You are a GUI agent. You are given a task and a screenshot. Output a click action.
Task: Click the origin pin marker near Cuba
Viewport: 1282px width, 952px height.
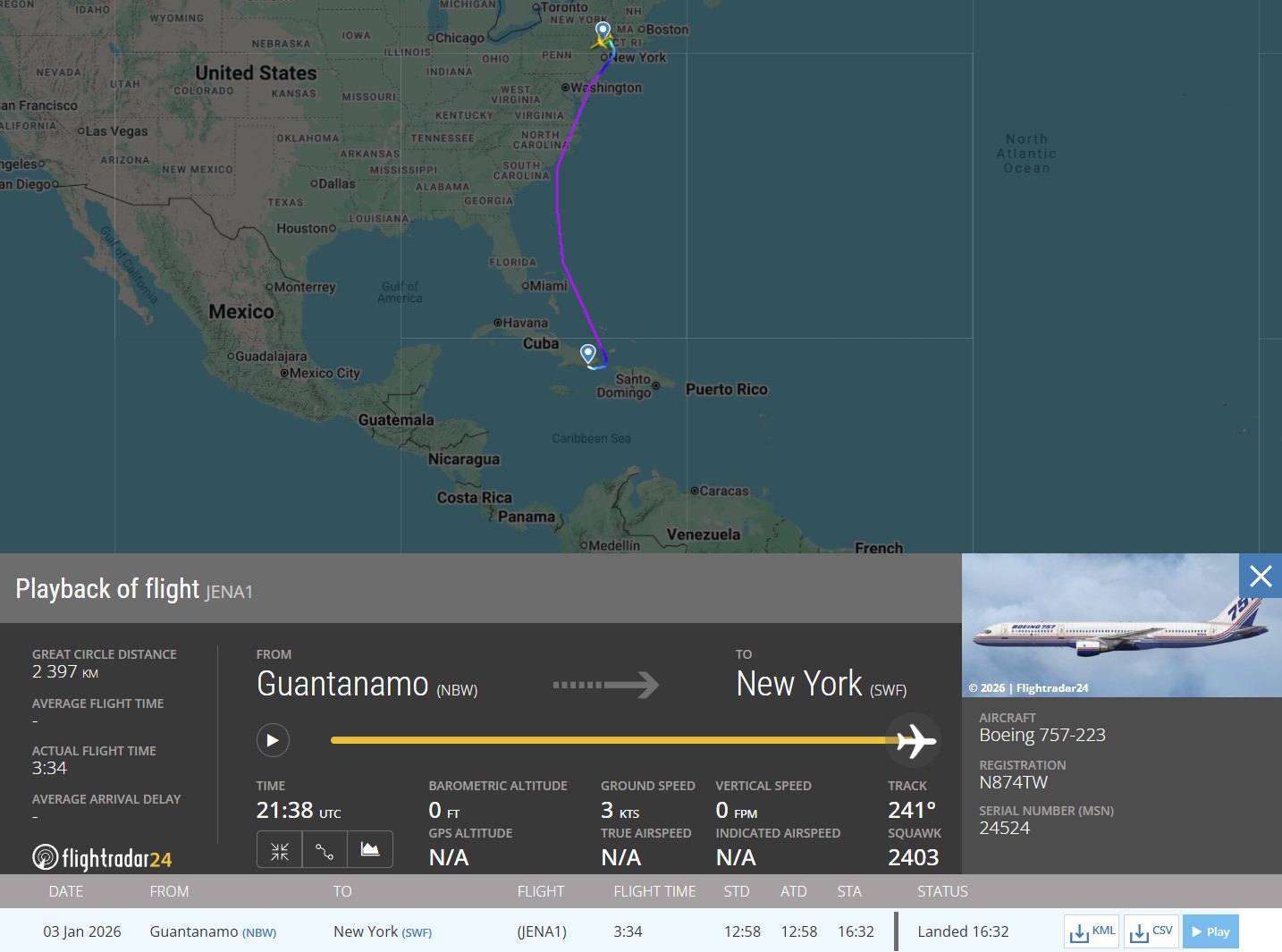[588, 353]
